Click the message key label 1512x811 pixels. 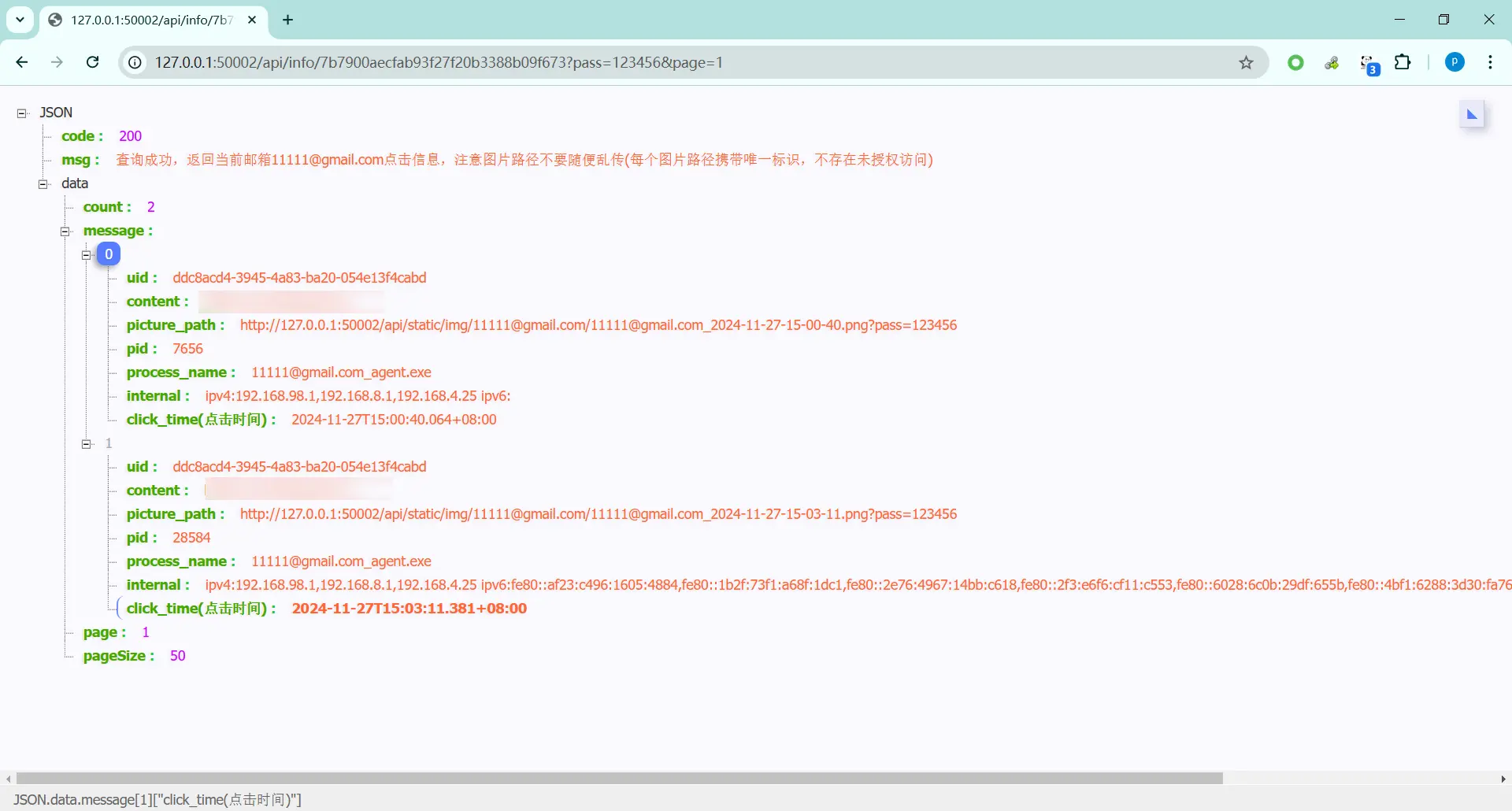[117, 231]
